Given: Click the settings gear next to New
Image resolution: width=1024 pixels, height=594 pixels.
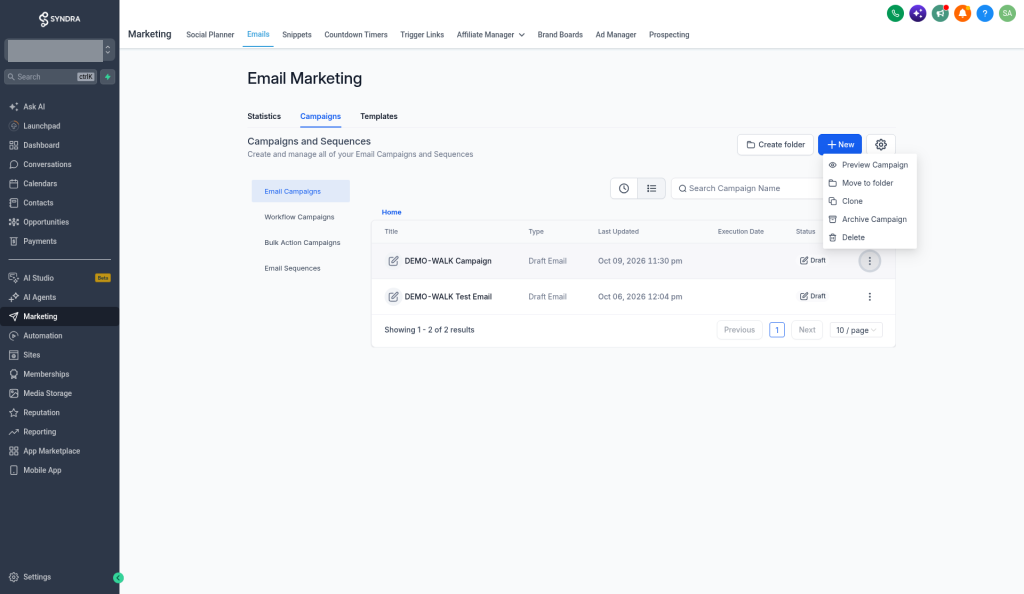Looking at the screenshot, I should pyautogui.click(x=880, y=144).
